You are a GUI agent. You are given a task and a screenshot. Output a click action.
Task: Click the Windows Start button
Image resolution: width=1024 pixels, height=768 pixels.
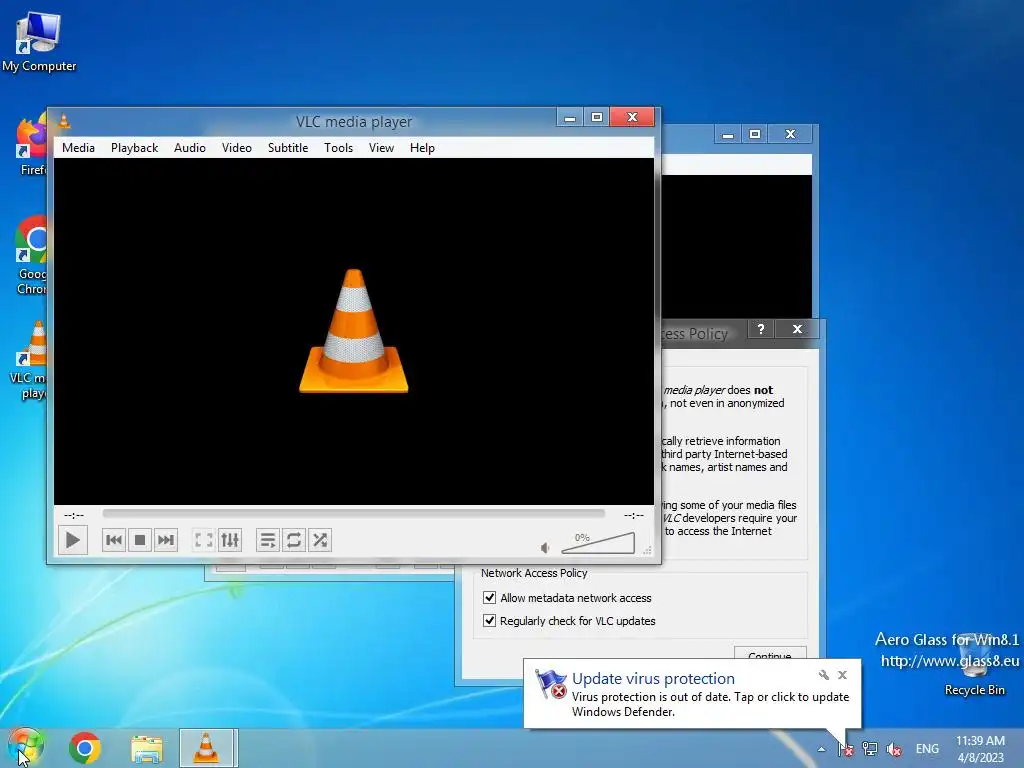pyautogui.click(x=26, y=748)
